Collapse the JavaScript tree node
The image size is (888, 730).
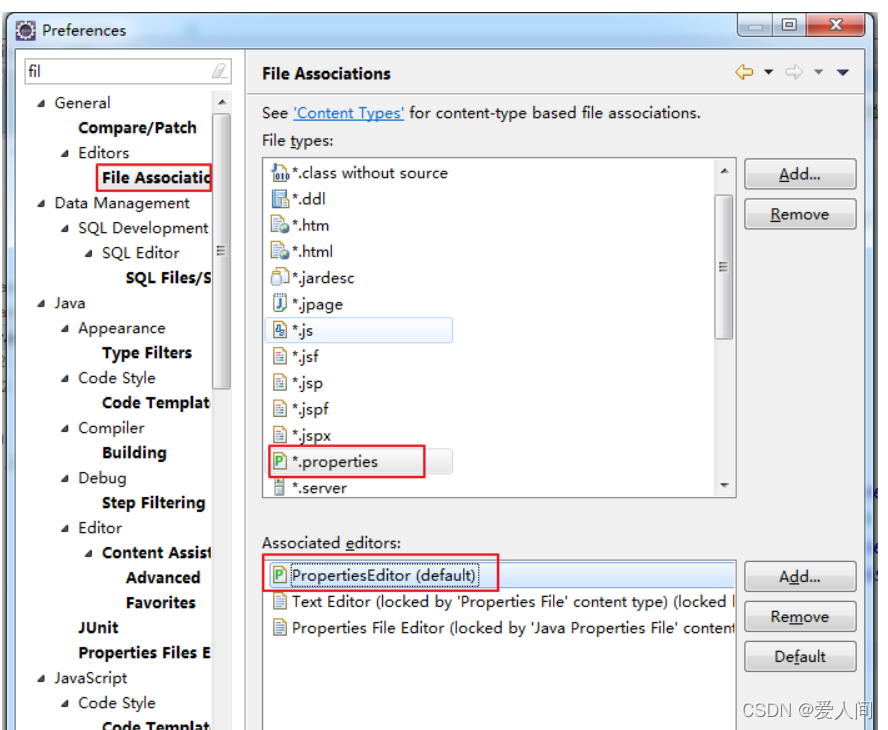coord(41,678)
